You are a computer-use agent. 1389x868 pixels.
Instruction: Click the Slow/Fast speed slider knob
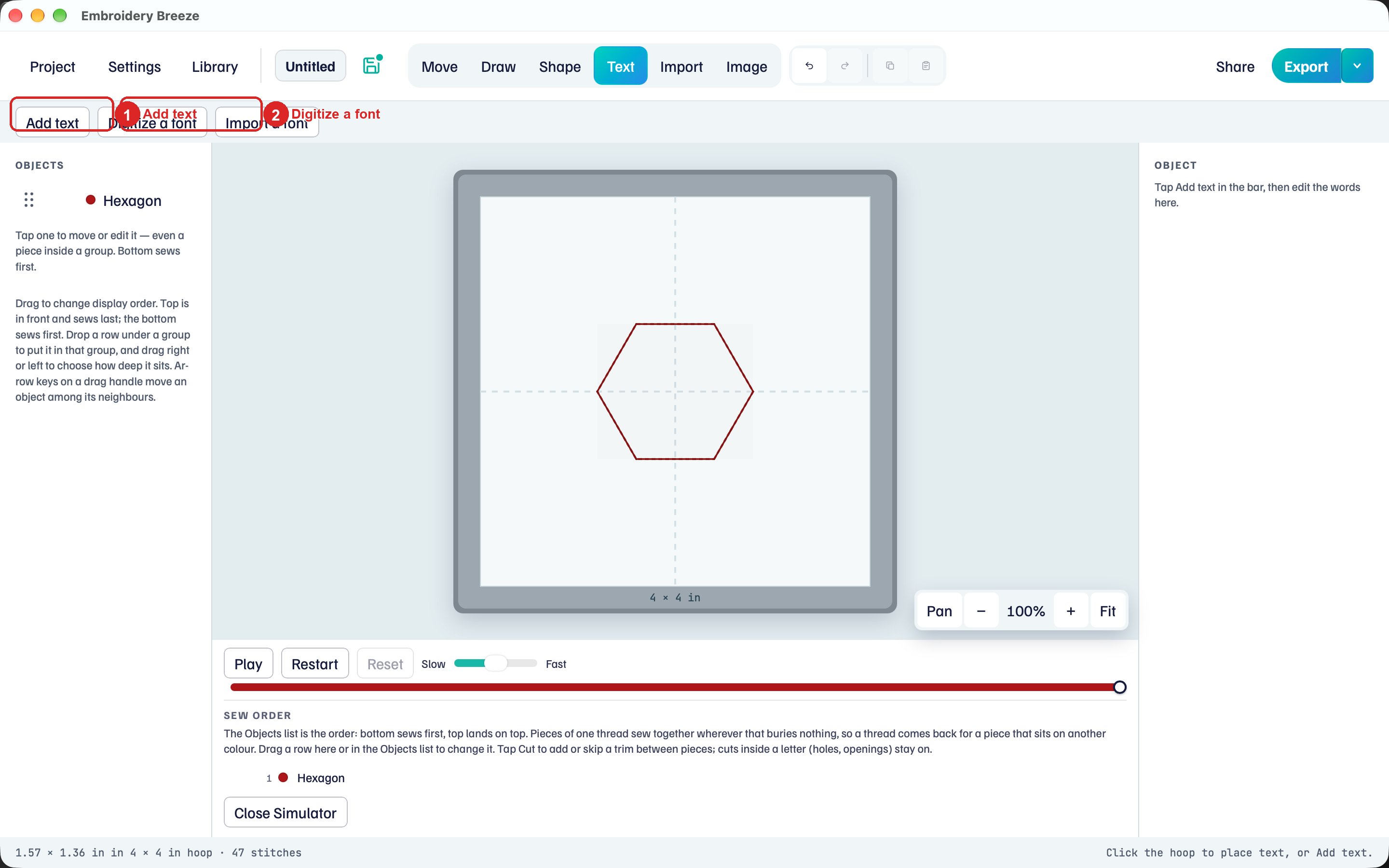pyautogui.click(x=495, y=663)
